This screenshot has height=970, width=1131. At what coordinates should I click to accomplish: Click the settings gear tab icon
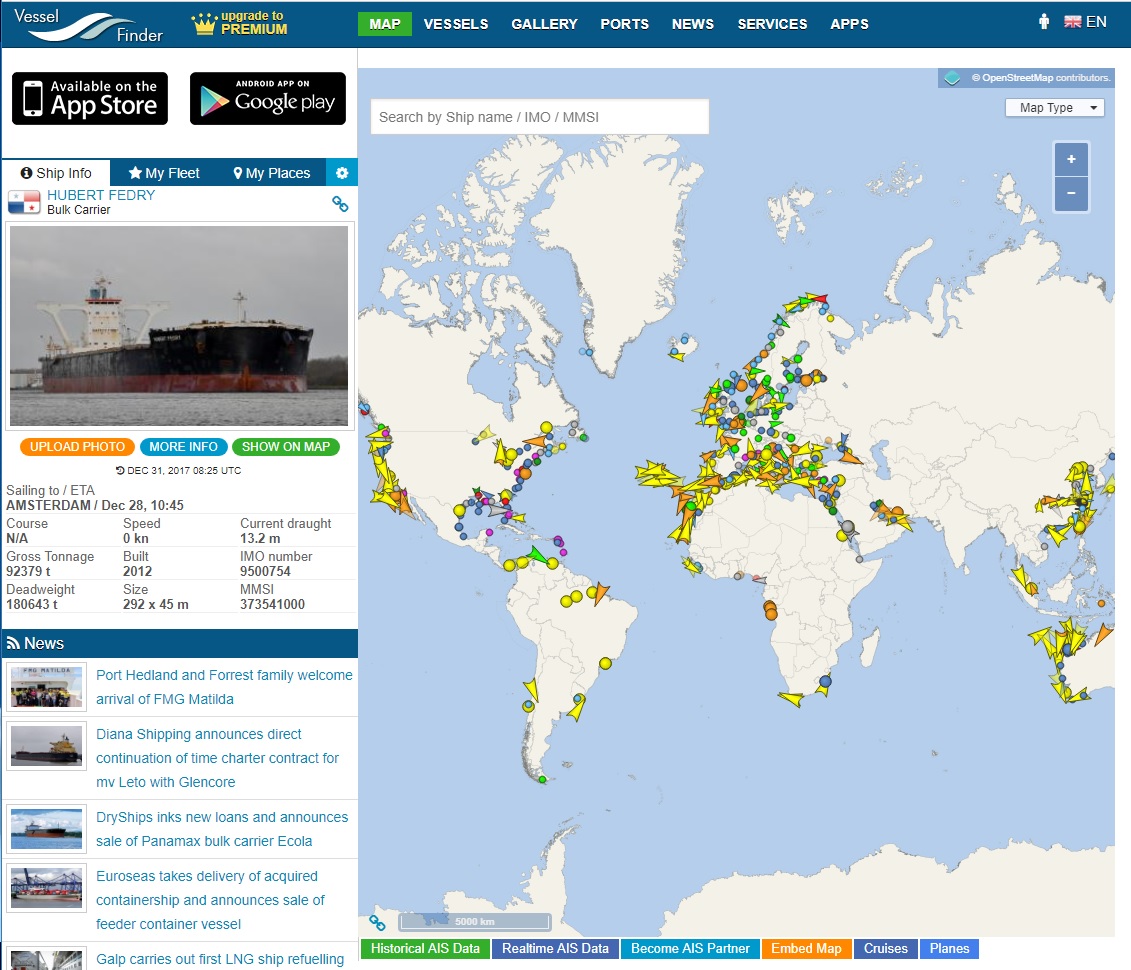click(342, 173)
